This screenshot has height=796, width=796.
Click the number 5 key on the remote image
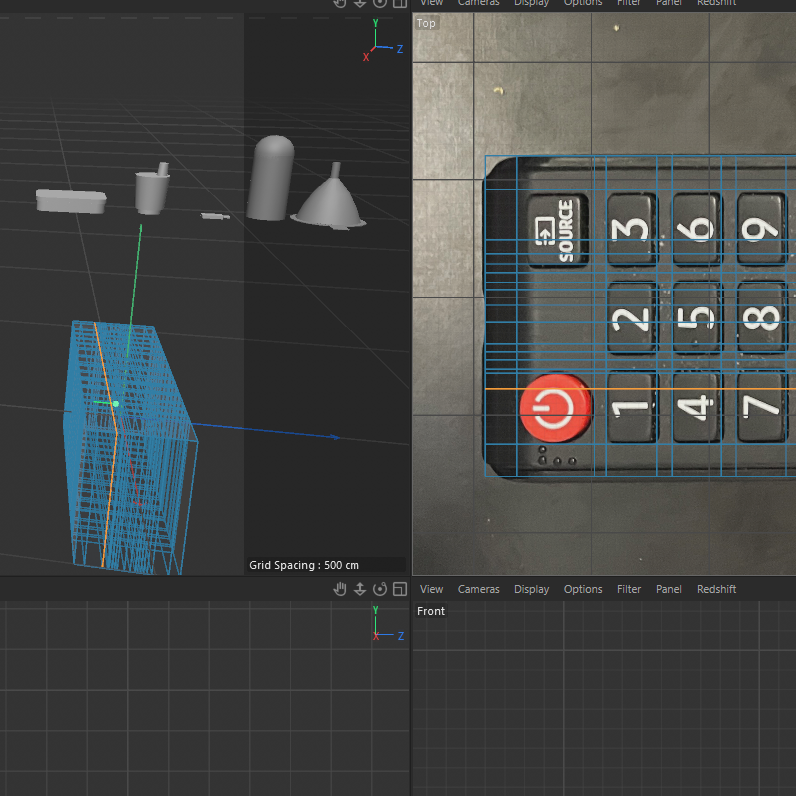(697, 318)
